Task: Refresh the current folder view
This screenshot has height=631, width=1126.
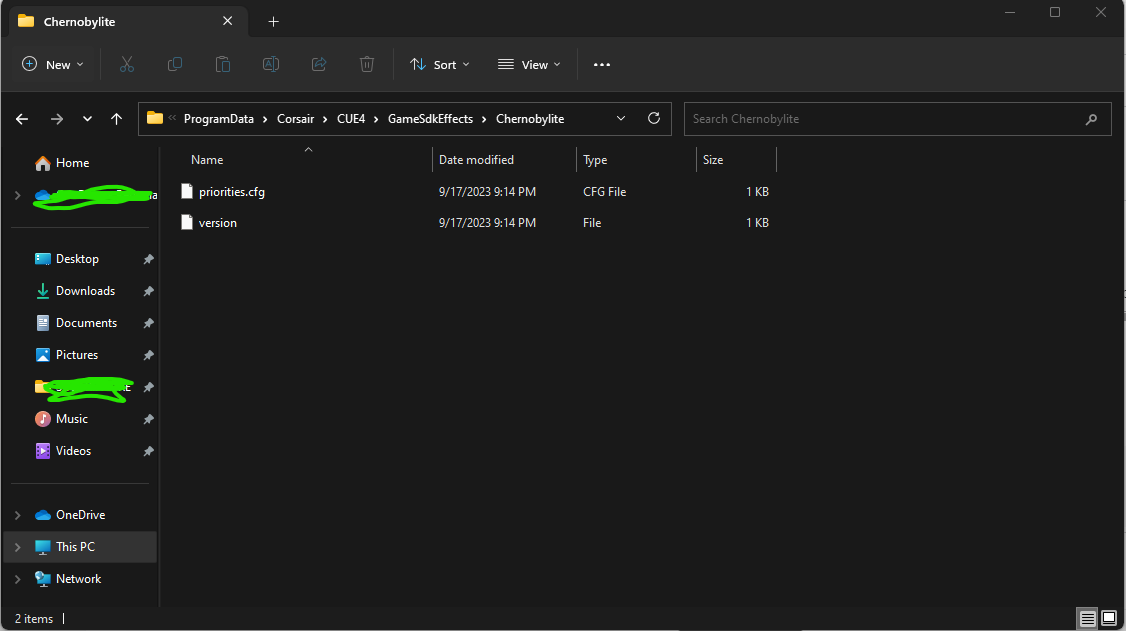Action: 653,118
